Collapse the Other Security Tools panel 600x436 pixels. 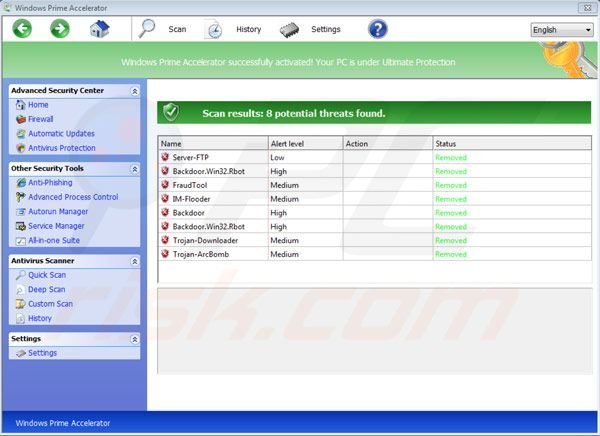coord(135,169)
